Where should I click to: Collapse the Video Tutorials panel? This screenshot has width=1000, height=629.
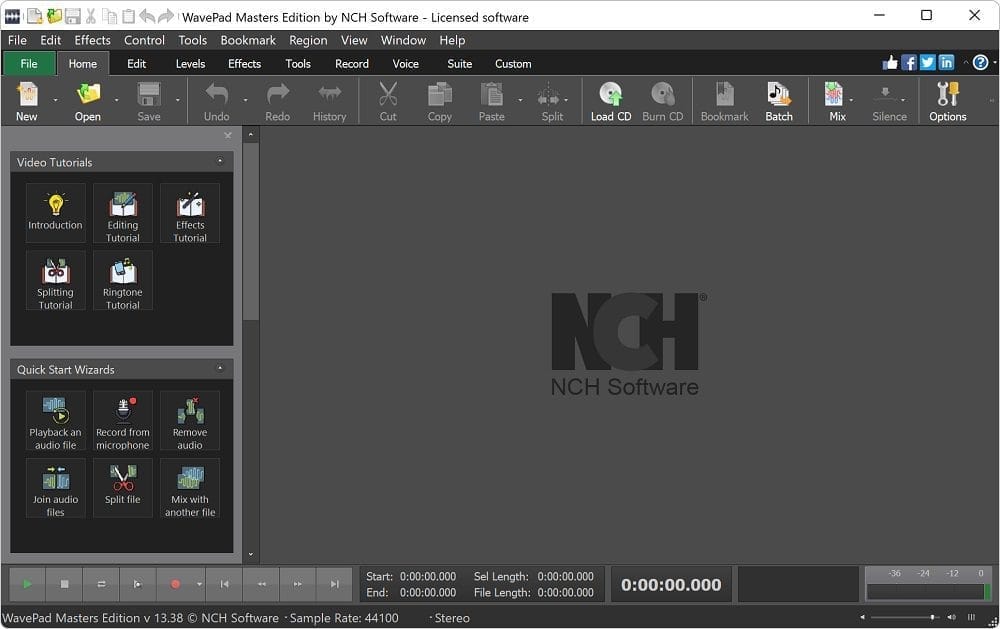[220, 161]
